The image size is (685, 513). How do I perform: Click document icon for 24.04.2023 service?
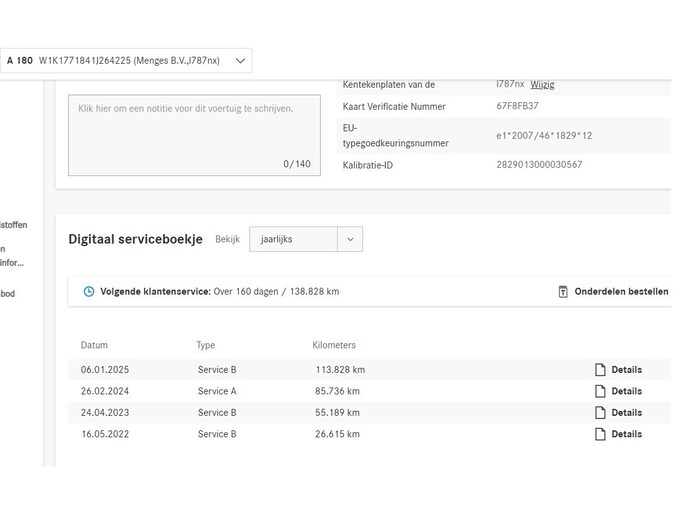pyautogui.click(x=600, y=413)
